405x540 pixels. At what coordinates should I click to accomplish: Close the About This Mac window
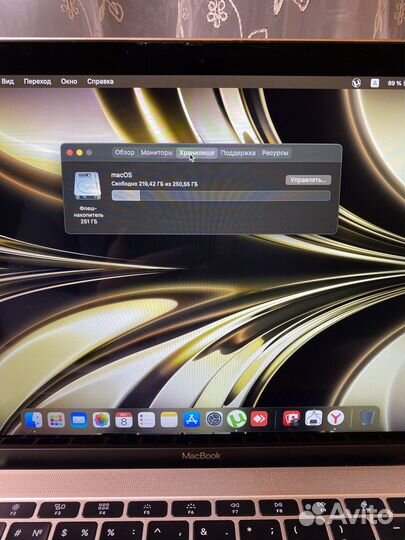pos(70,153)
